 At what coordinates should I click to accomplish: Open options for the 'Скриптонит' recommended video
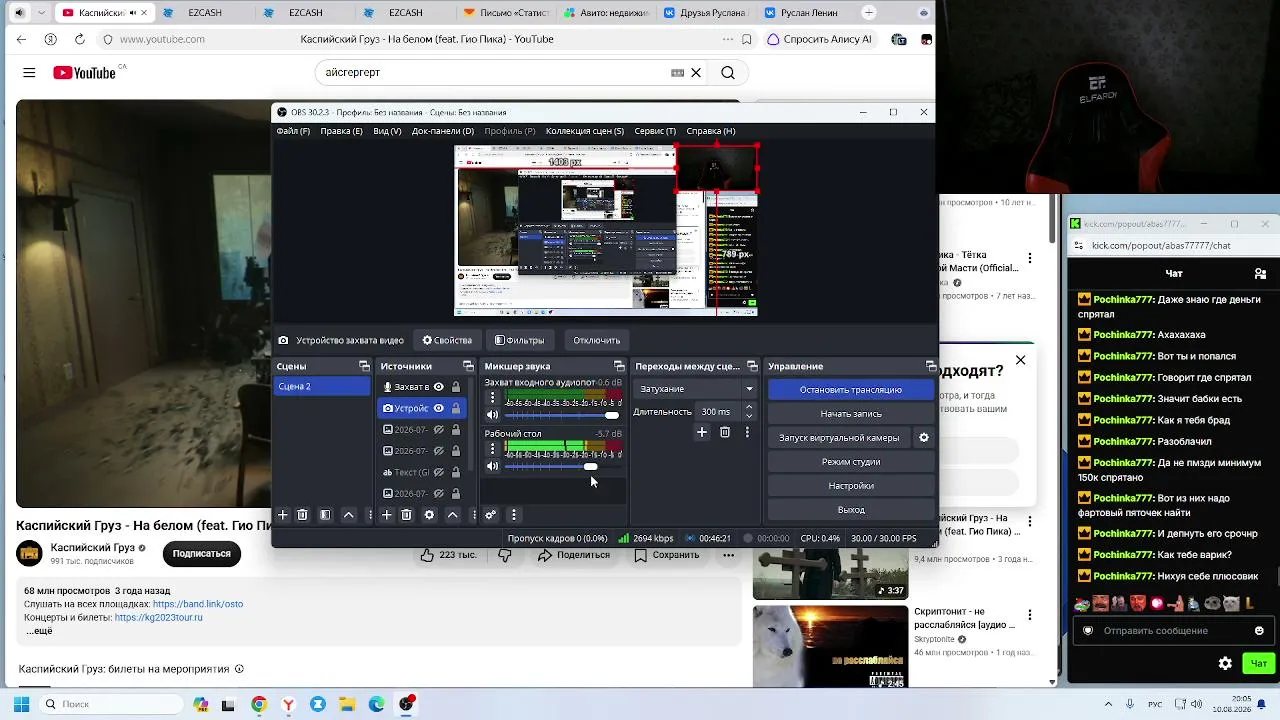click(1030, 615)
